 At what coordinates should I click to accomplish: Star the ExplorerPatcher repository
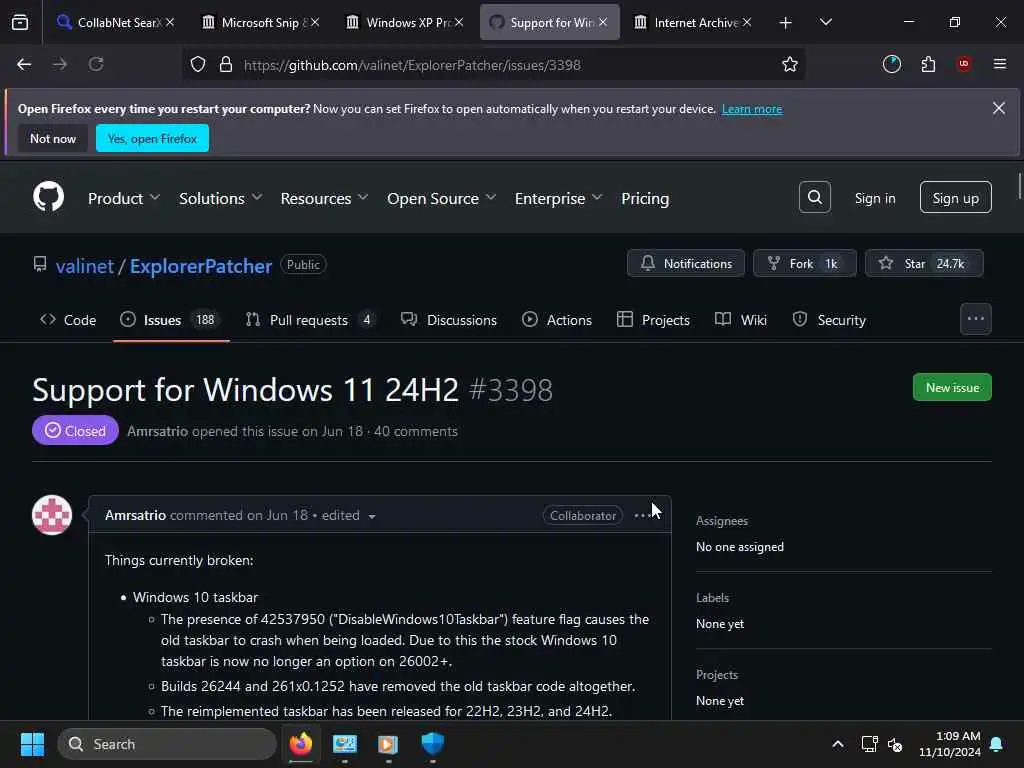tap(923, 263)
